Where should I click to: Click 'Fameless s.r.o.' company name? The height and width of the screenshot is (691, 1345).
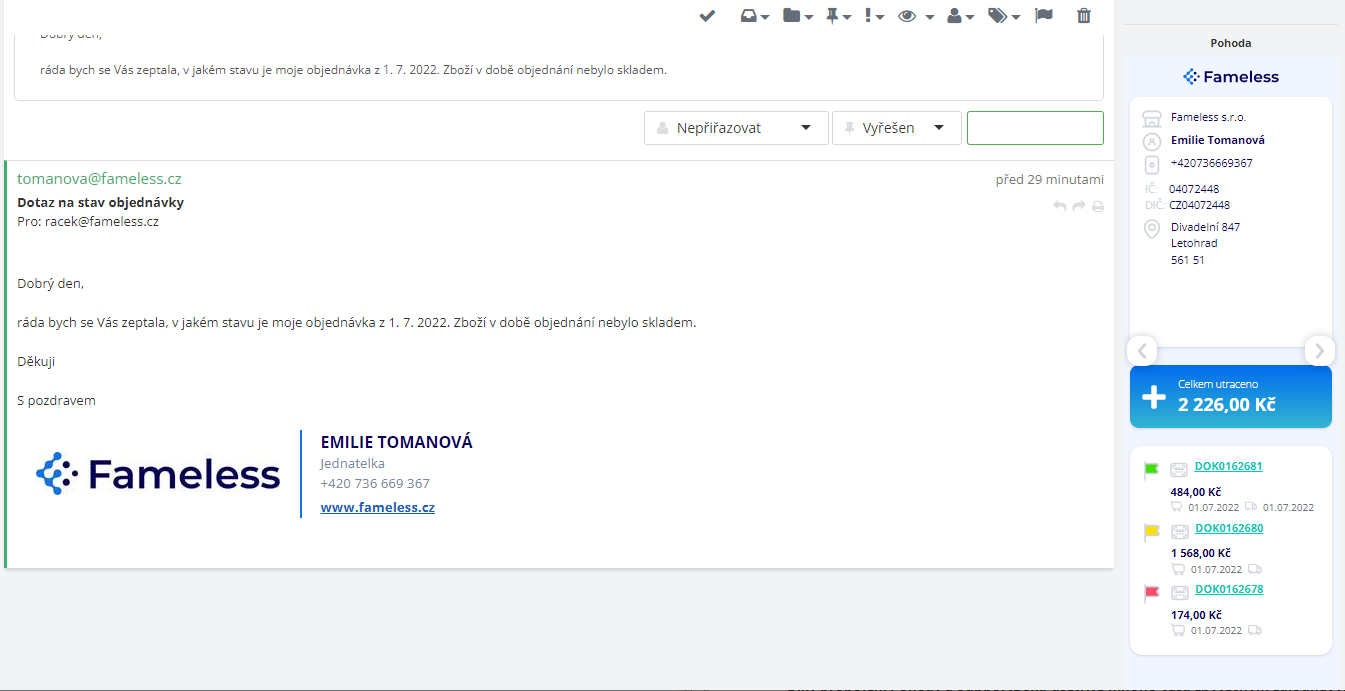[1209, 117]
